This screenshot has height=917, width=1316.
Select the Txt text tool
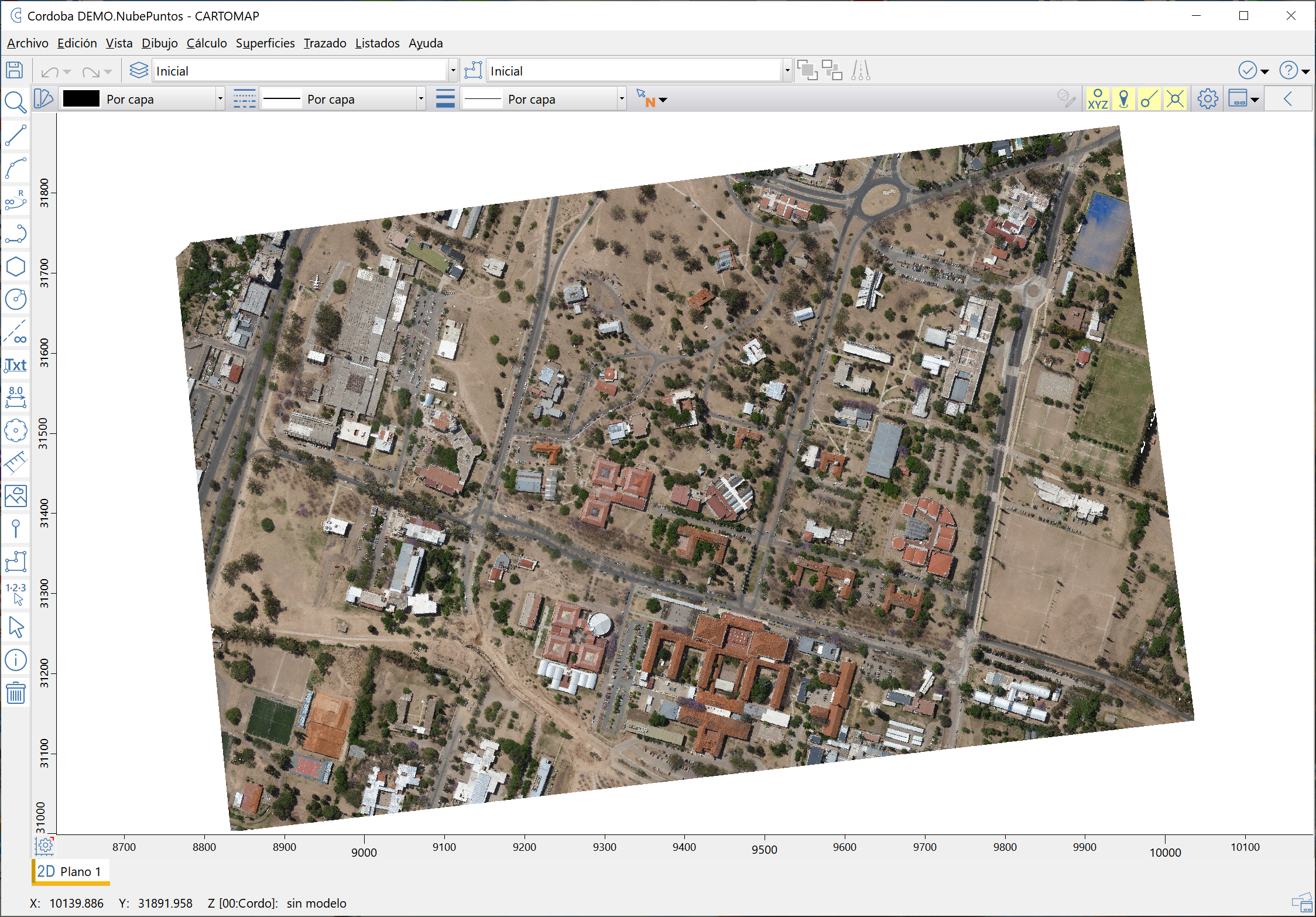click(15, 365)
